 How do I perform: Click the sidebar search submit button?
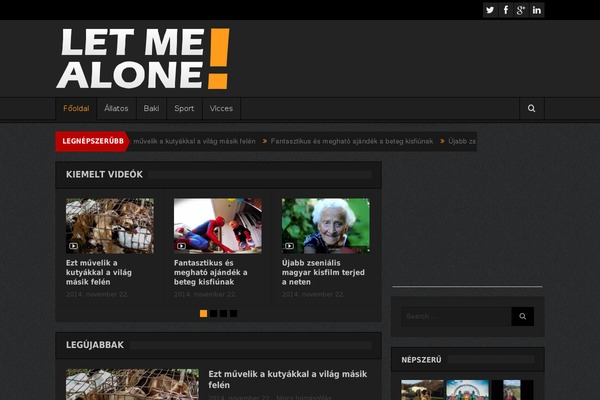tap(523, 316)
